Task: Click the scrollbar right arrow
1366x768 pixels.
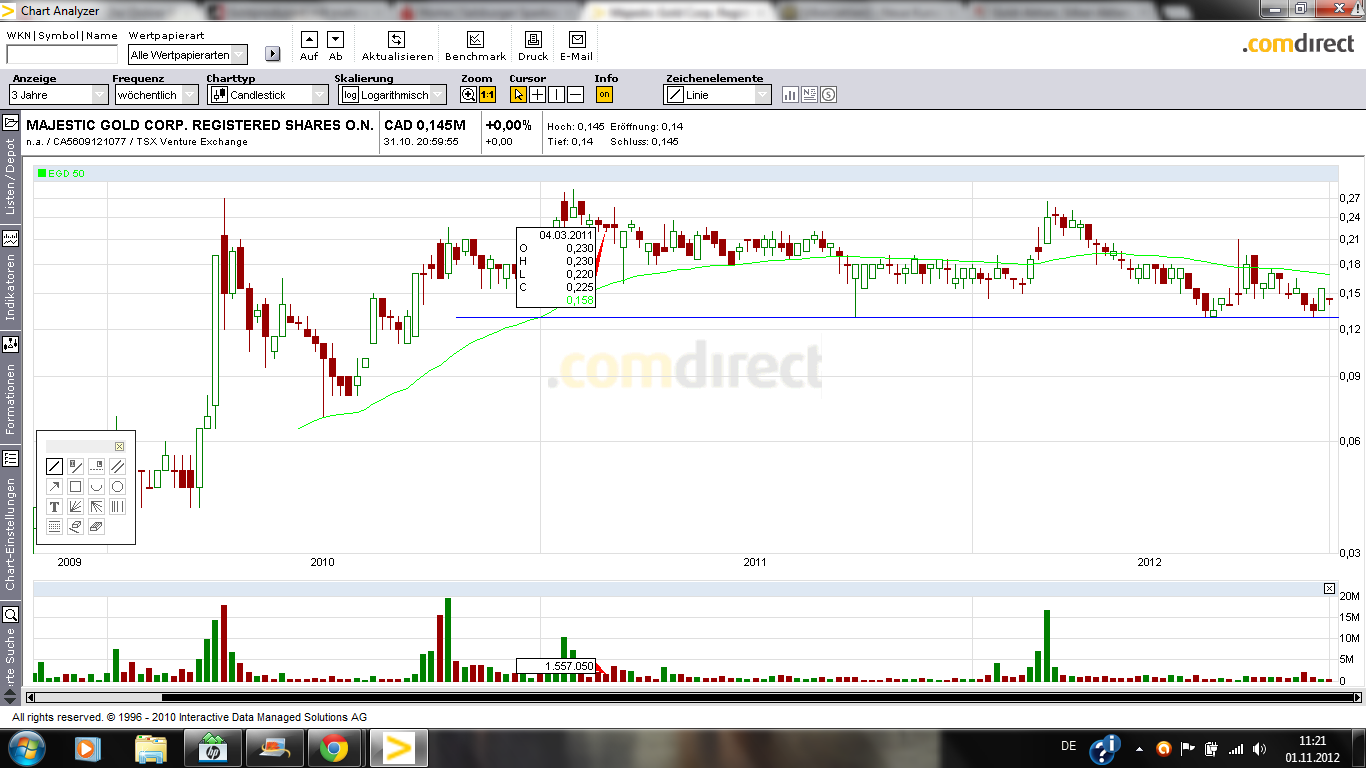Action: 1355,697
